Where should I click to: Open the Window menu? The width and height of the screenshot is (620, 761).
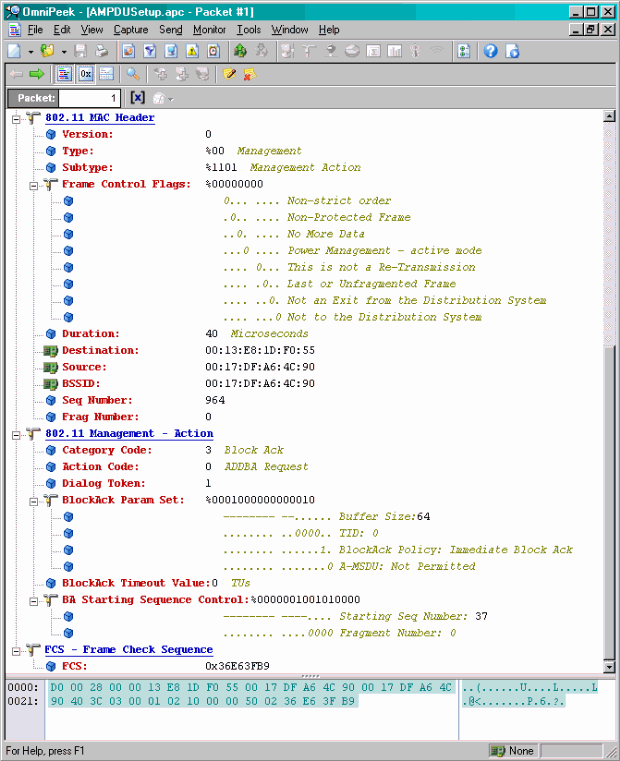(x=289, y=30)
